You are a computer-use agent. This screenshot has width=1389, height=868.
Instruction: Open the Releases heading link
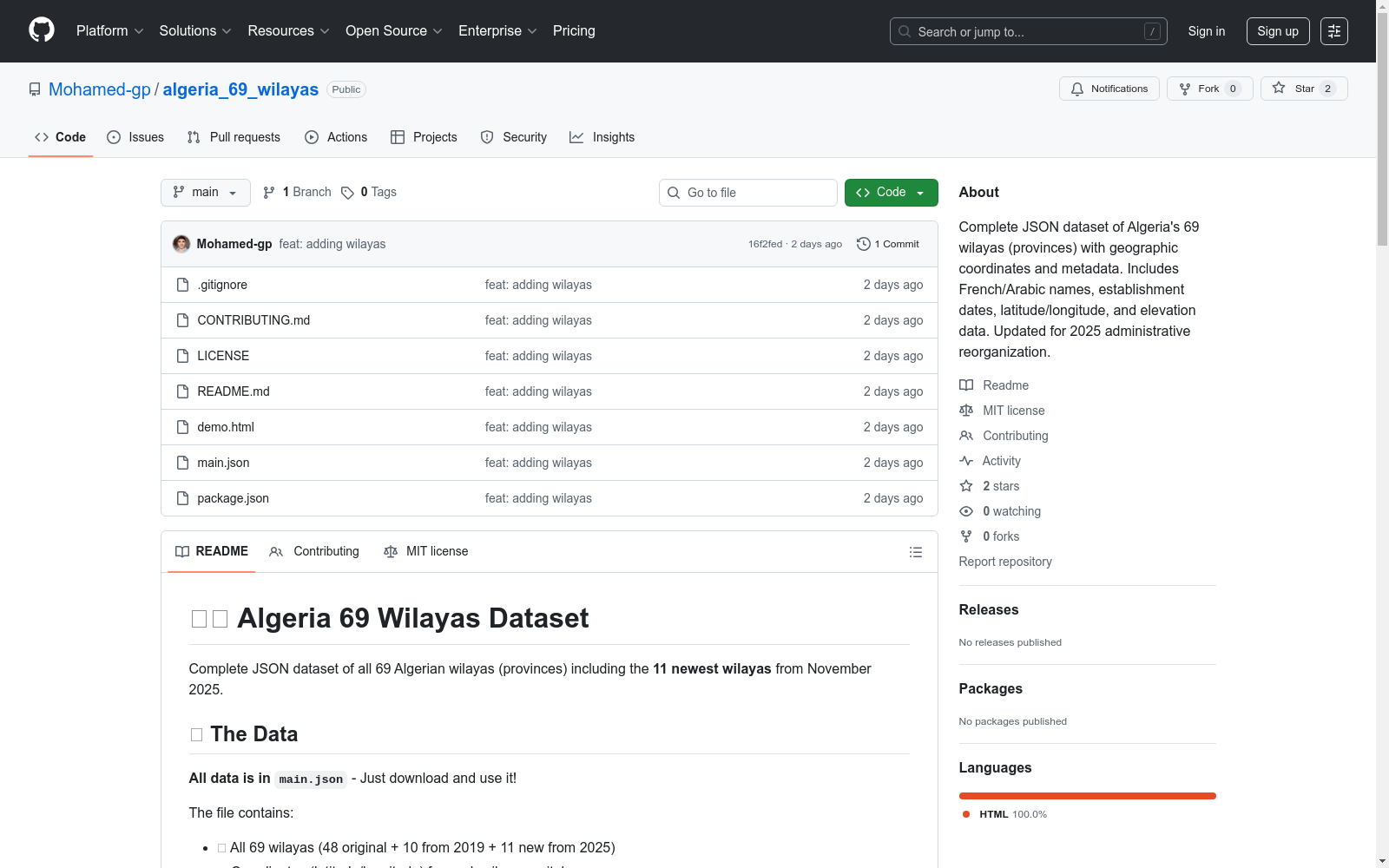(x=989, y=609)
